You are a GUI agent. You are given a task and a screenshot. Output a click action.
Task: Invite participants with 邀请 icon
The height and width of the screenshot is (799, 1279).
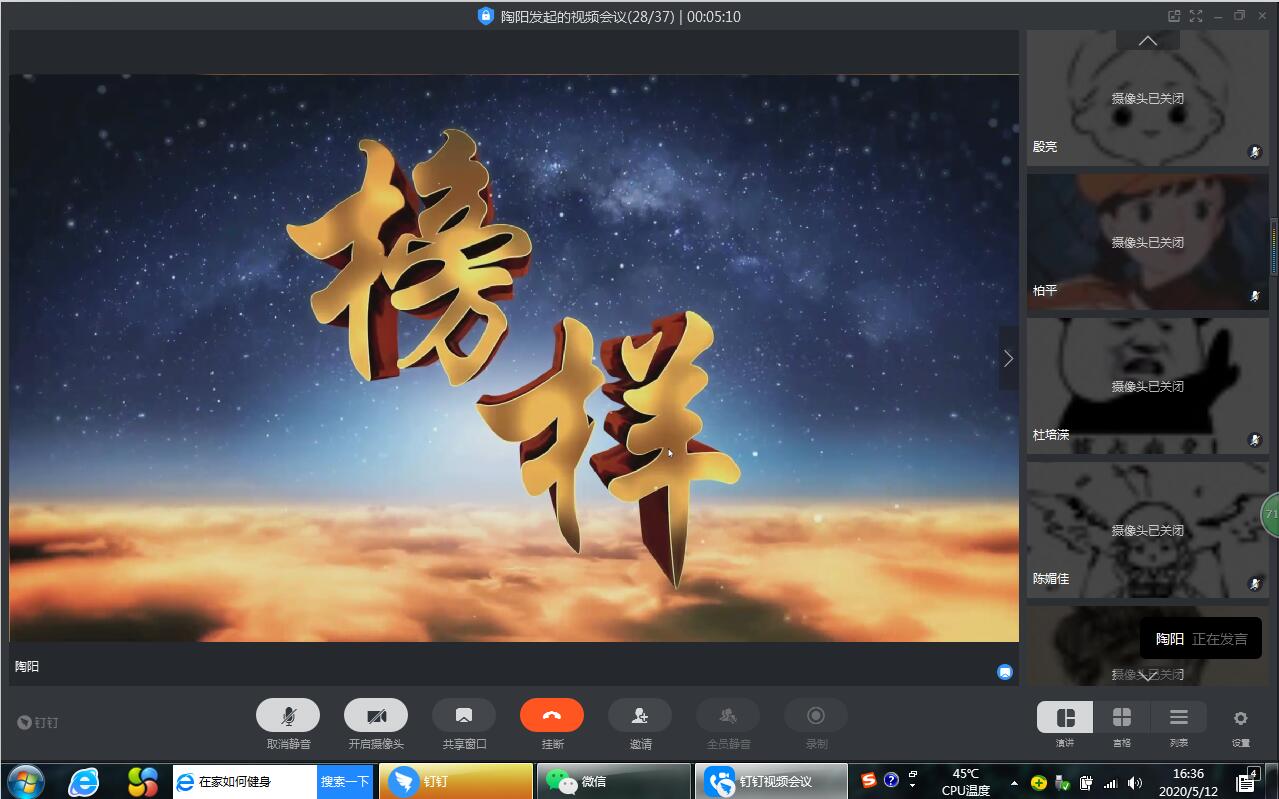pos(640,716)
